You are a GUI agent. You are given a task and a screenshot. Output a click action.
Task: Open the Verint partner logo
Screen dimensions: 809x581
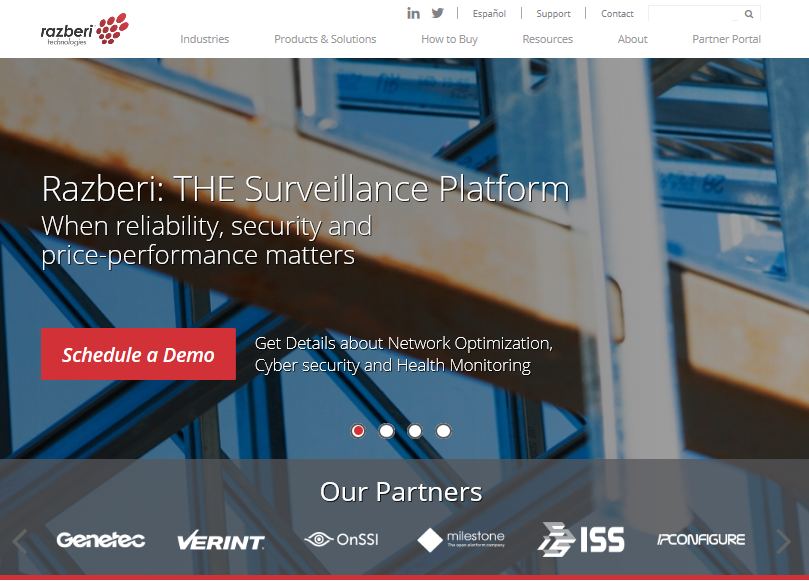[x=220, y=541]
